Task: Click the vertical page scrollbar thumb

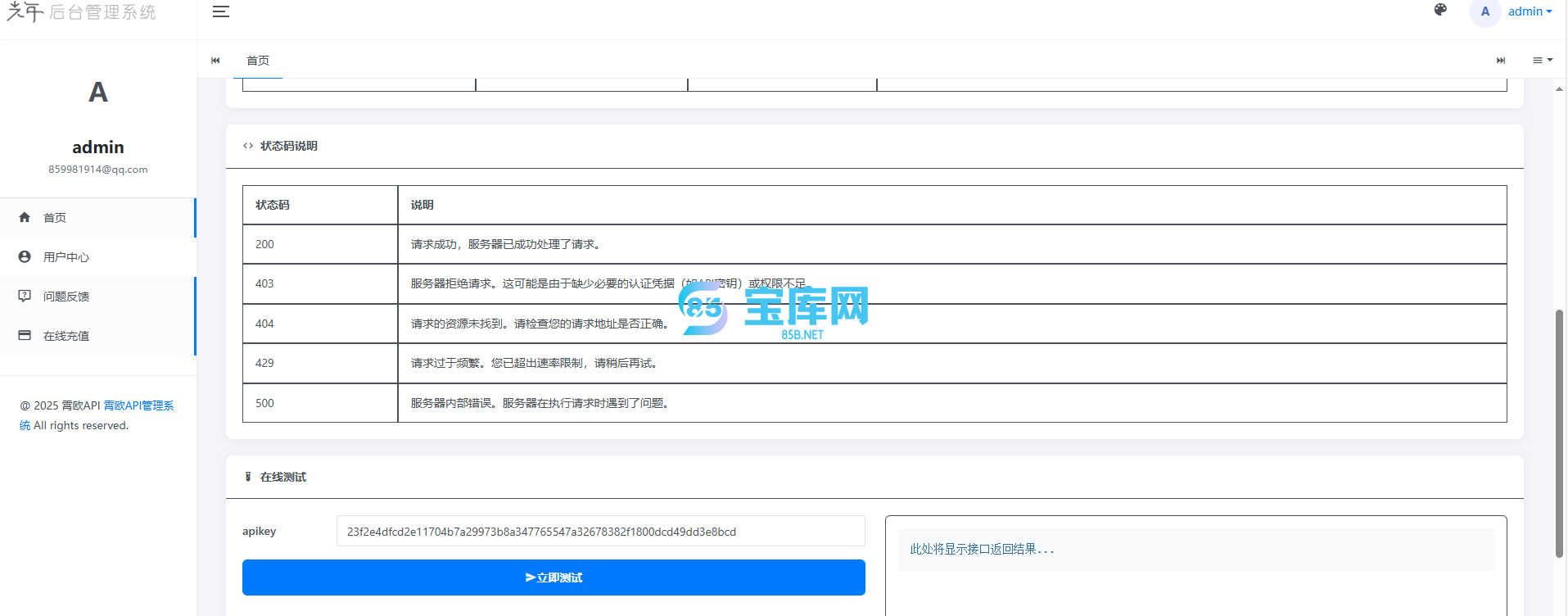Action: tap(1559, 433)
